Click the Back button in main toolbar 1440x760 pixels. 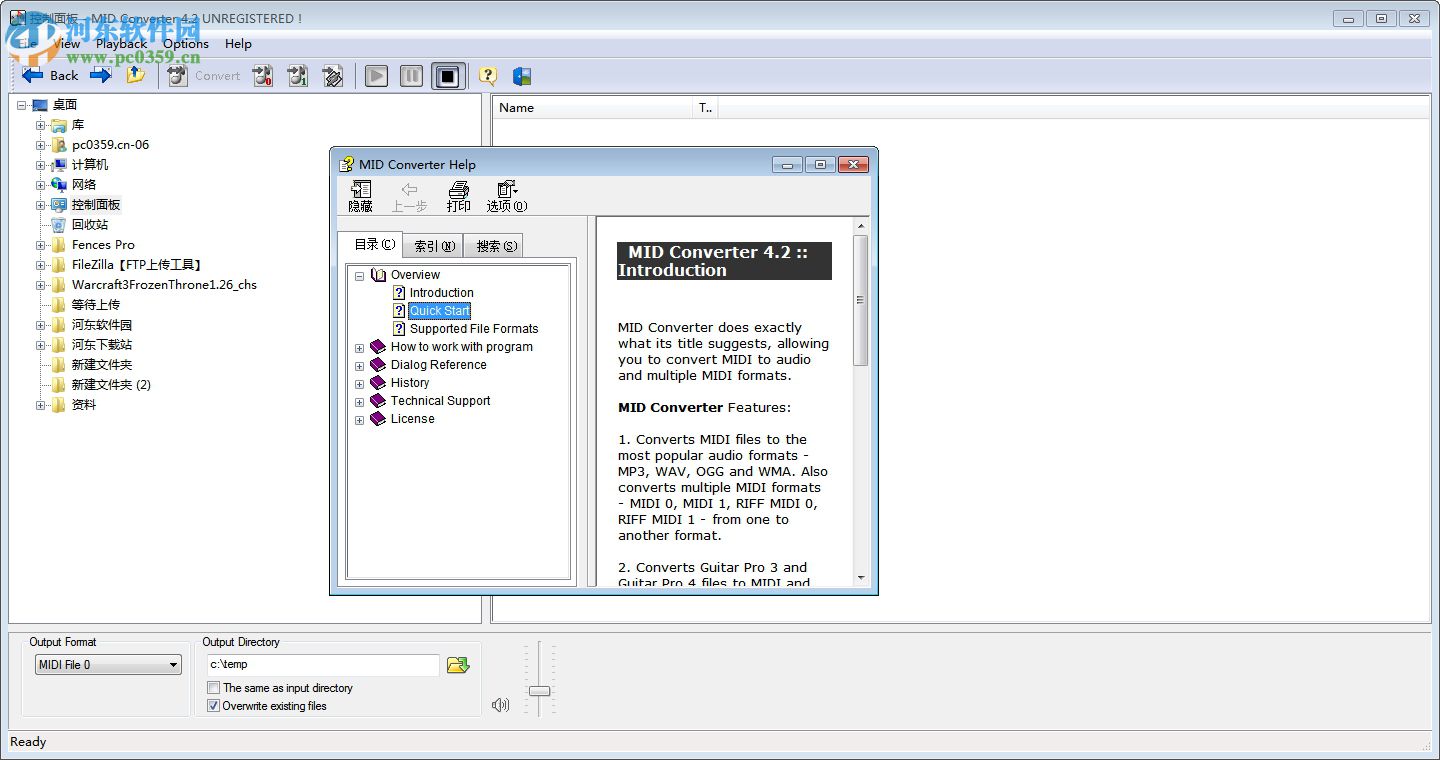pos(50,75)
